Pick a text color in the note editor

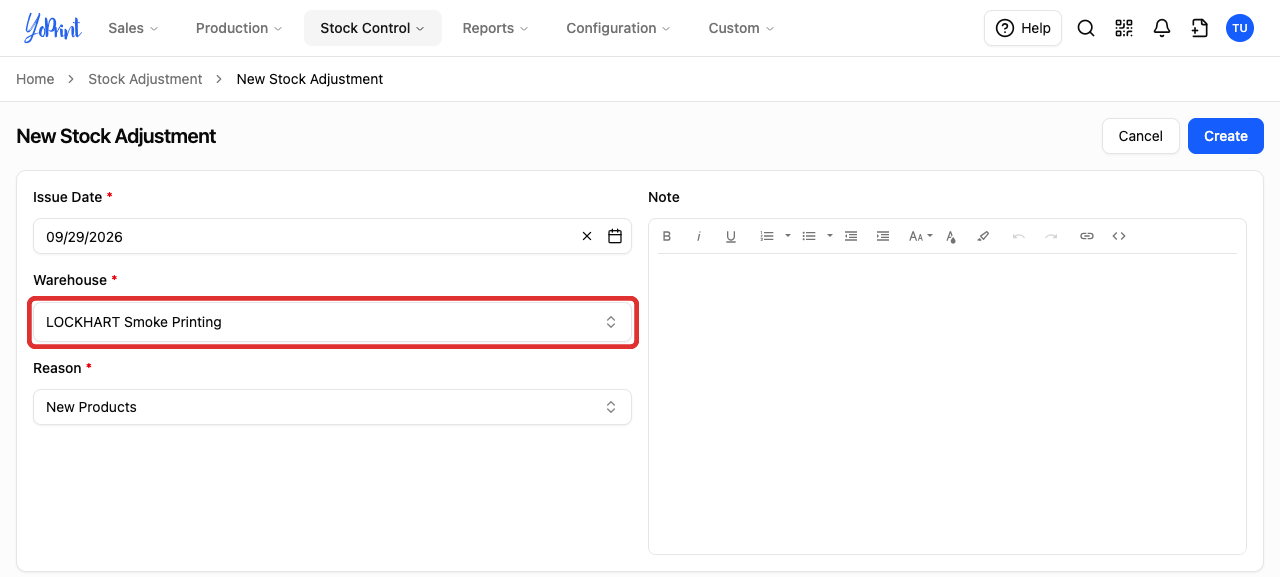pyautogui.click(x=951, y=236)
